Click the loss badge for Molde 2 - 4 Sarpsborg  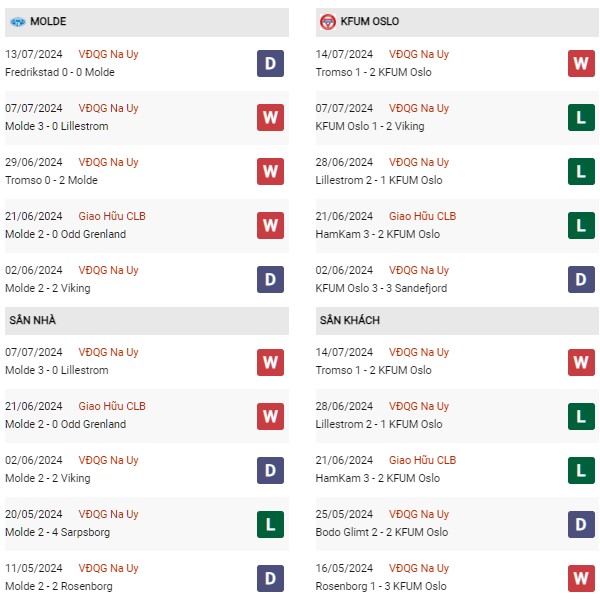pos(270,524)
